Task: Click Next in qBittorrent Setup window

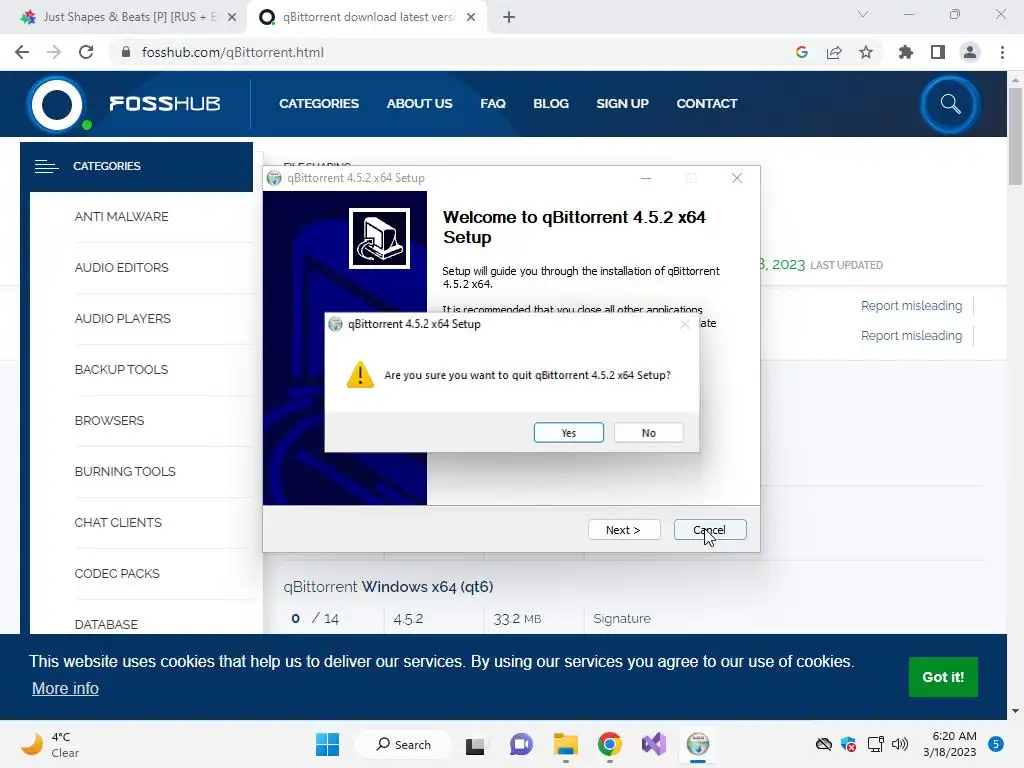Action: pos(624,530)
